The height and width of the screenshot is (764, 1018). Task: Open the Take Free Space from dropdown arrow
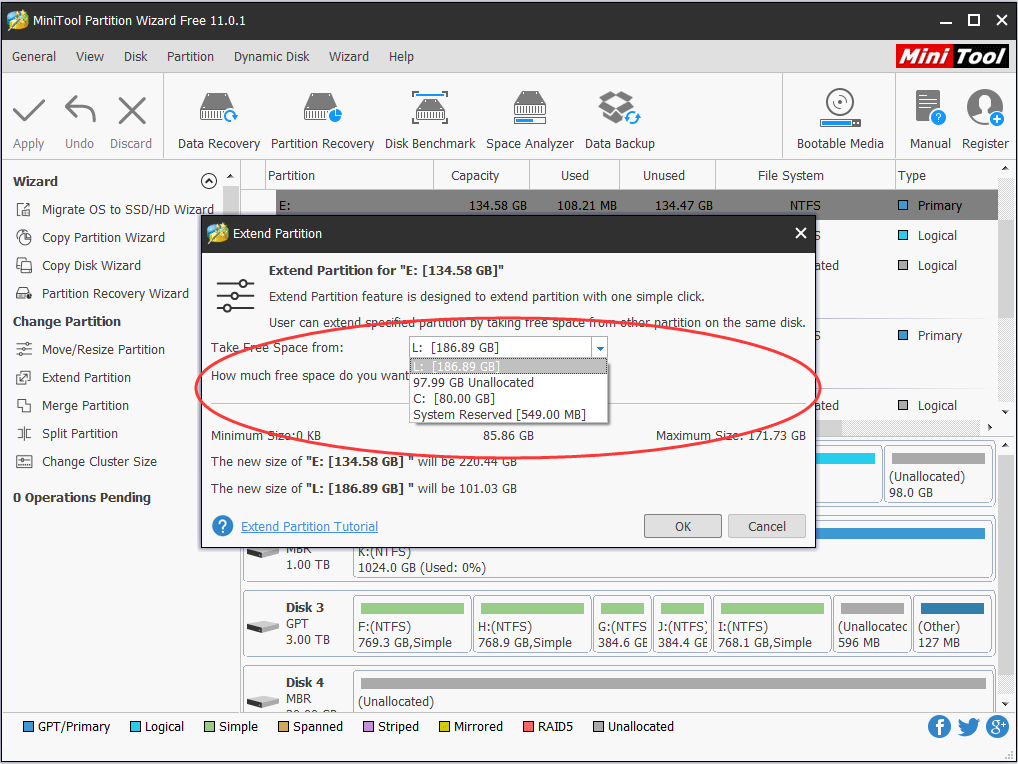[600, 348]
